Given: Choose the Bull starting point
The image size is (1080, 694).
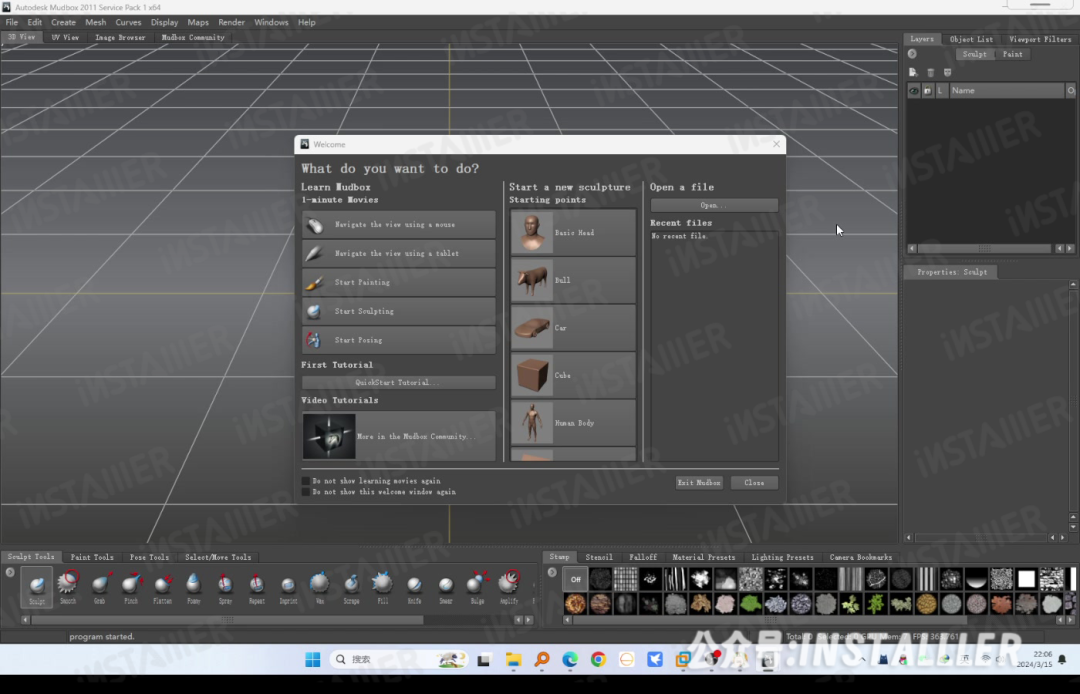Looking at the screenshot, I should point(573,280).
